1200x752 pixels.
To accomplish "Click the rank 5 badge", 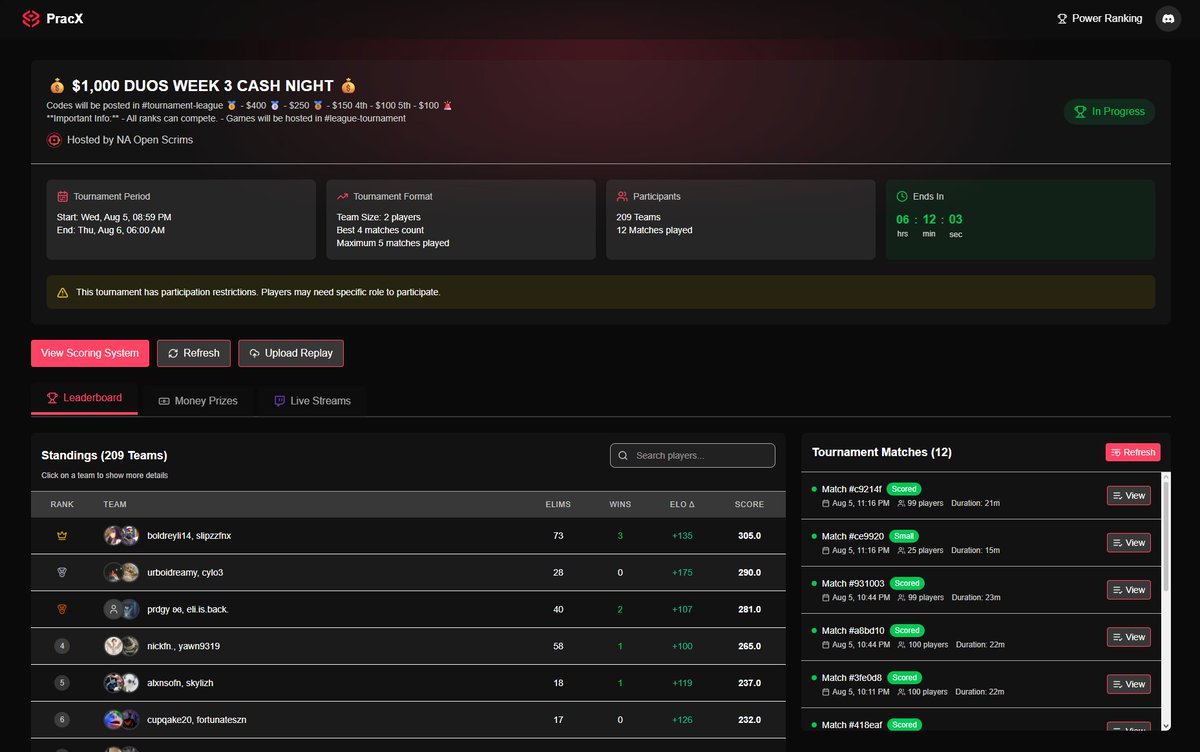I will click(62, 683).
